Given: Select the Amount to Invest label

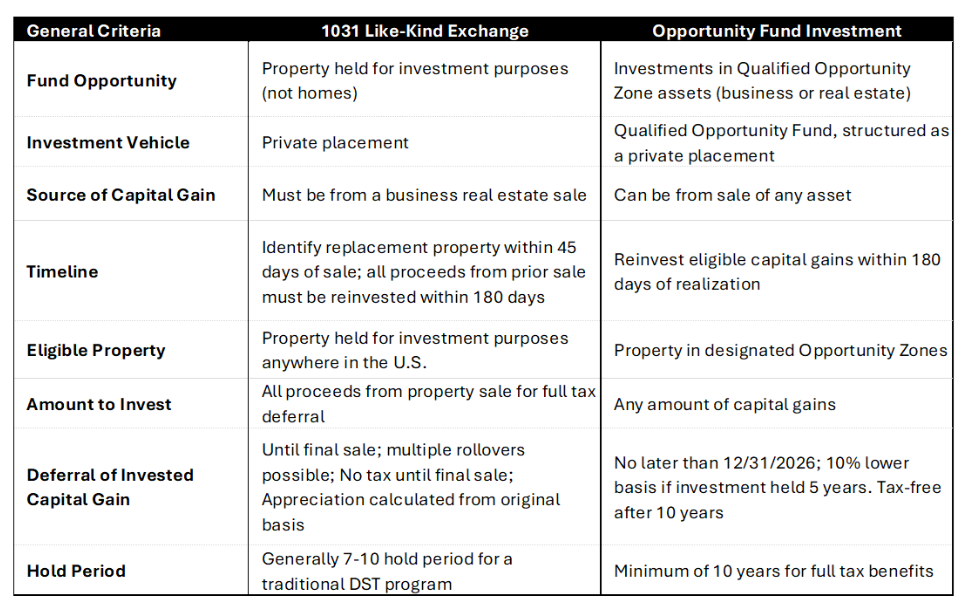Looking at the screenshot, I should [99, 404].
